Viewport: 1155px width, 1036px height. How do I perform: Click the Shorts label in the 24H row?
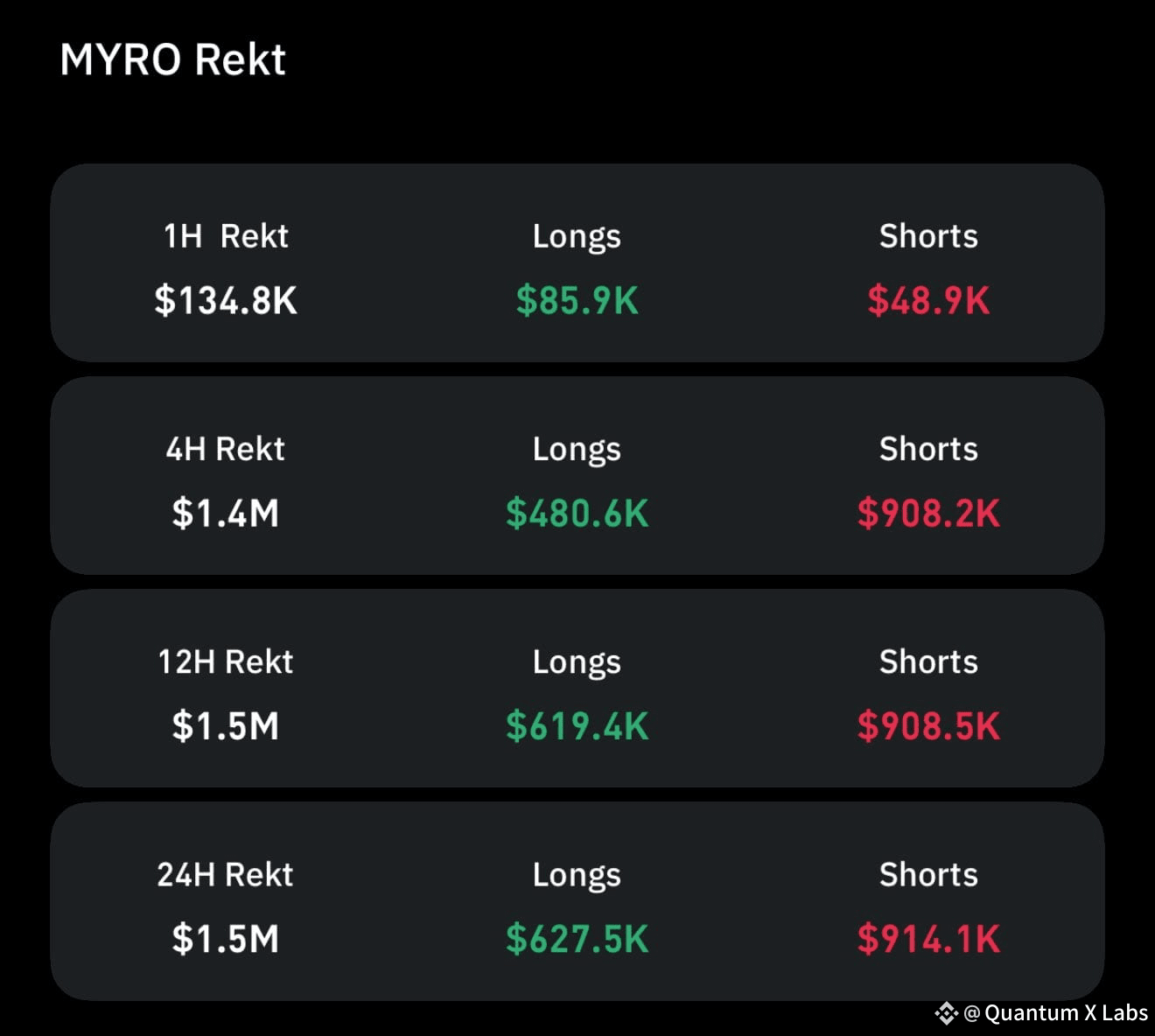928,874
